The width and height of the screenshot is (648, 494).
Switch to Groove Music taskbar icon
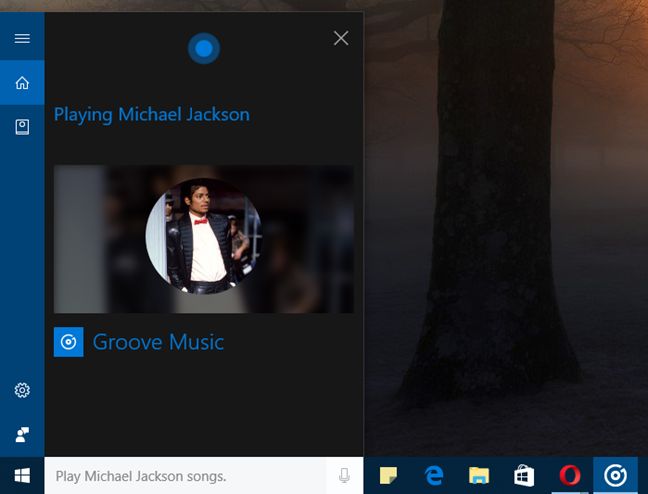point(615,475)
